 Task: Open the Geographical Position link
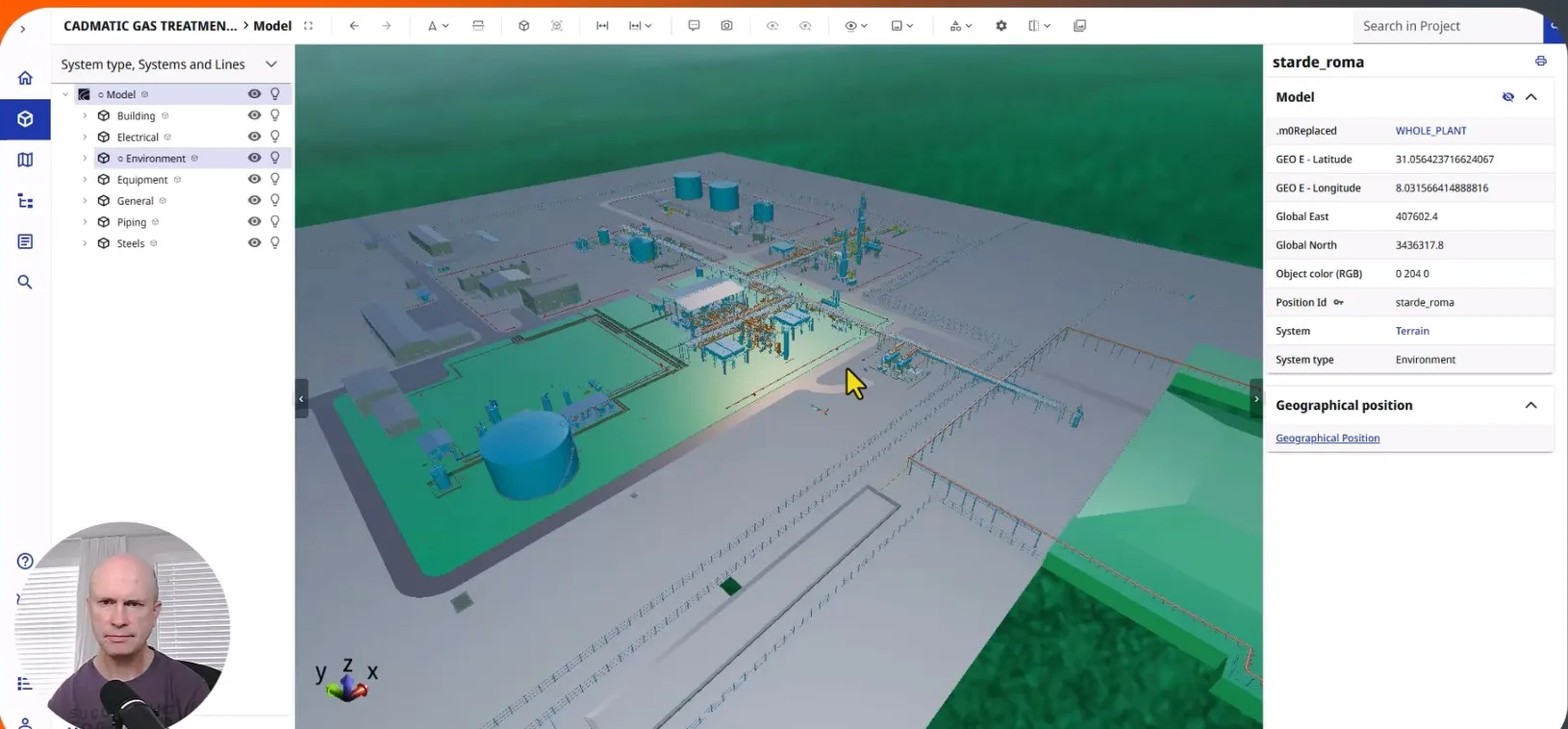[x=1327, y=439]
